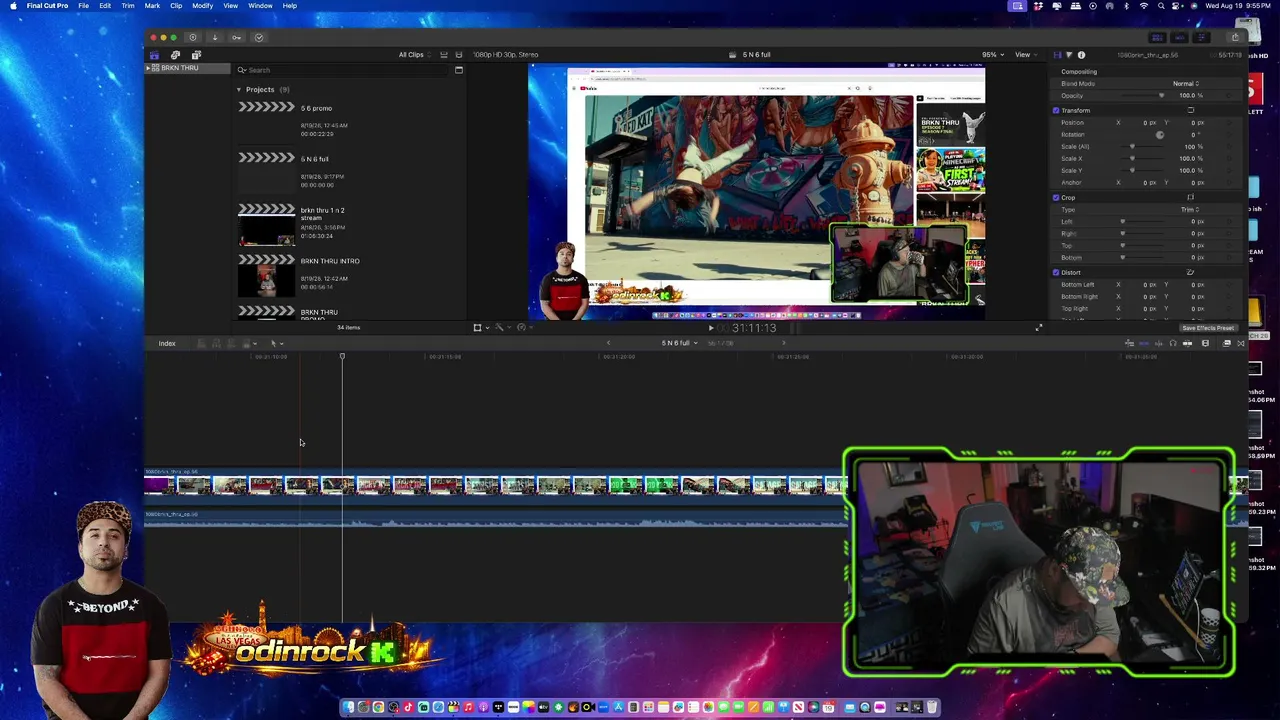
Task: Activate Transform on-screen controls icon
Action: coord(1190,110)
